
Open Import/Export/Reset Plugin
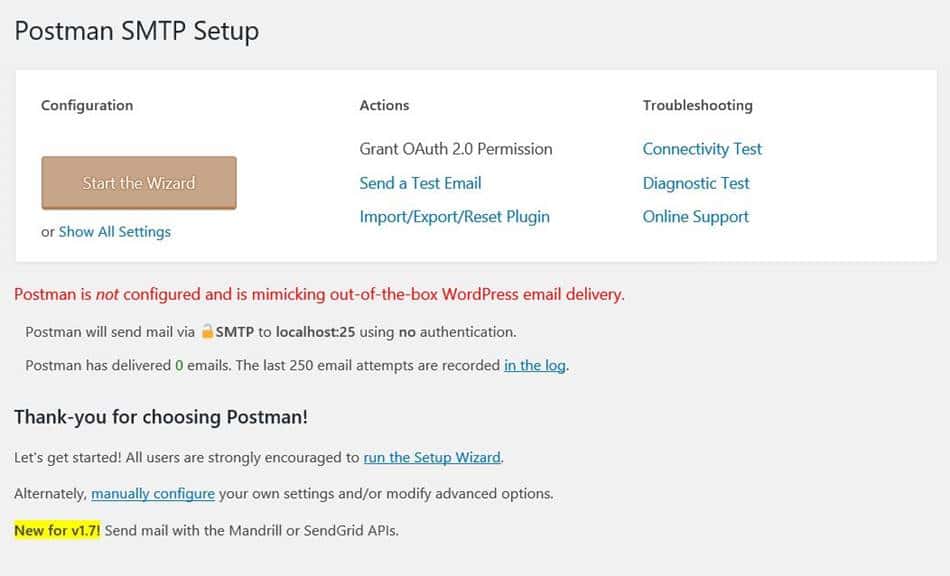pos(455,217)
